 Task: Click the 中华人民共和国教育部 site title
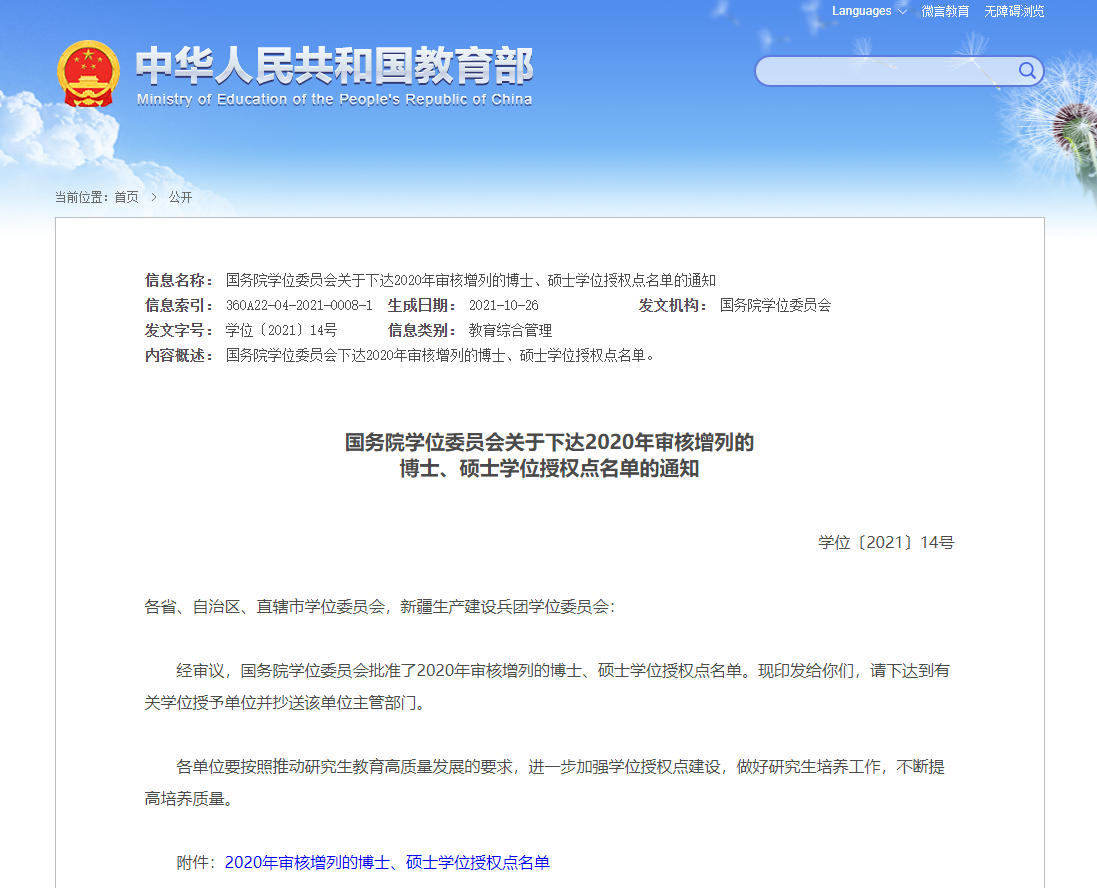pos(334,66)
